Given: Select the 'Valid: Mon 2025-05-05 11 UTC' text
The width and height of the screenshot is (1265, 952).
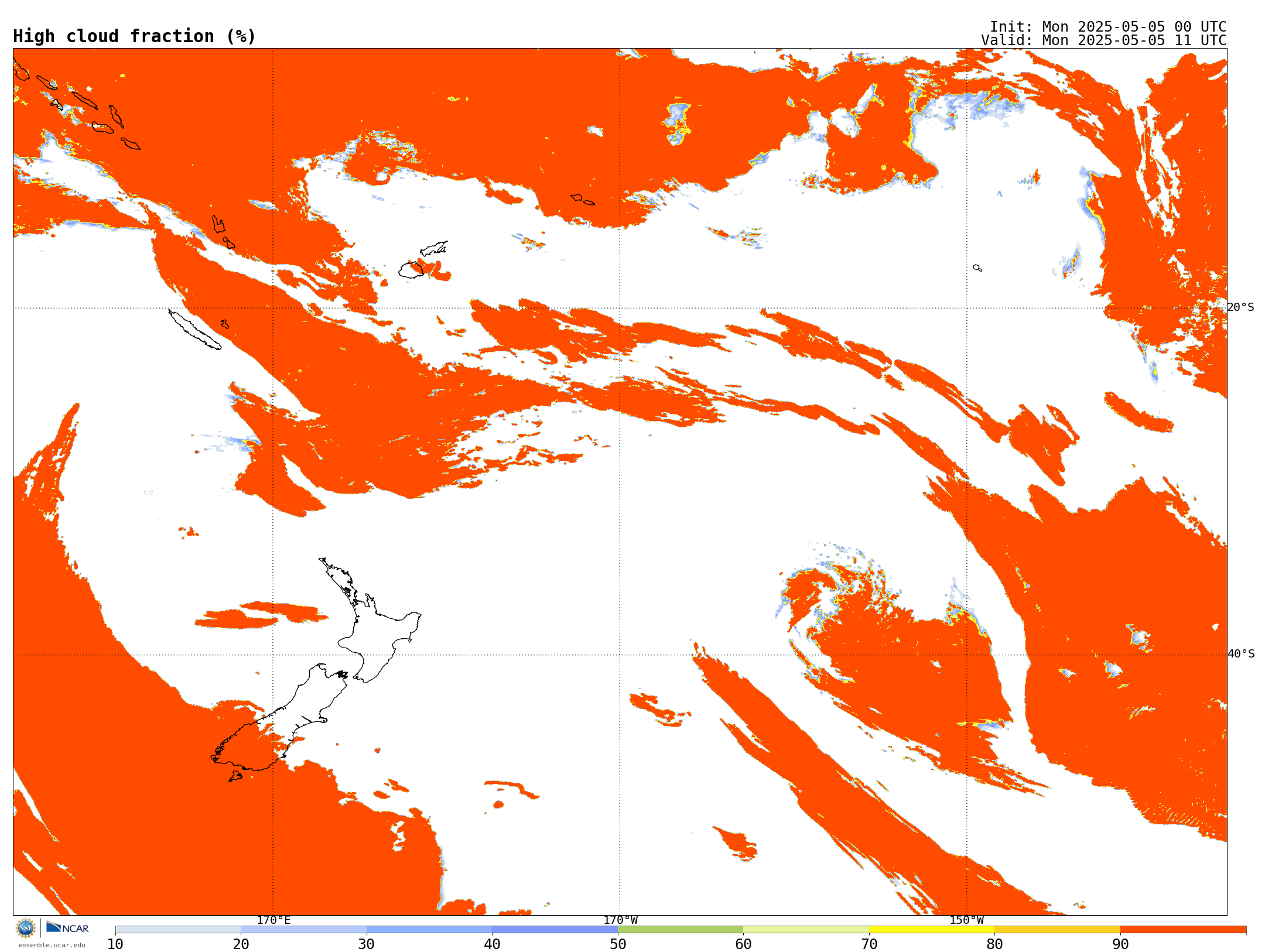Looking at the screenshot, I should (1104, 40).
